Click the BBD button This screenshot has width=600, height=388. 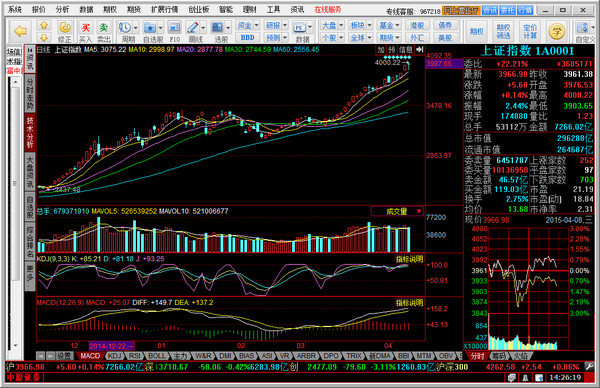click(248, 37)
